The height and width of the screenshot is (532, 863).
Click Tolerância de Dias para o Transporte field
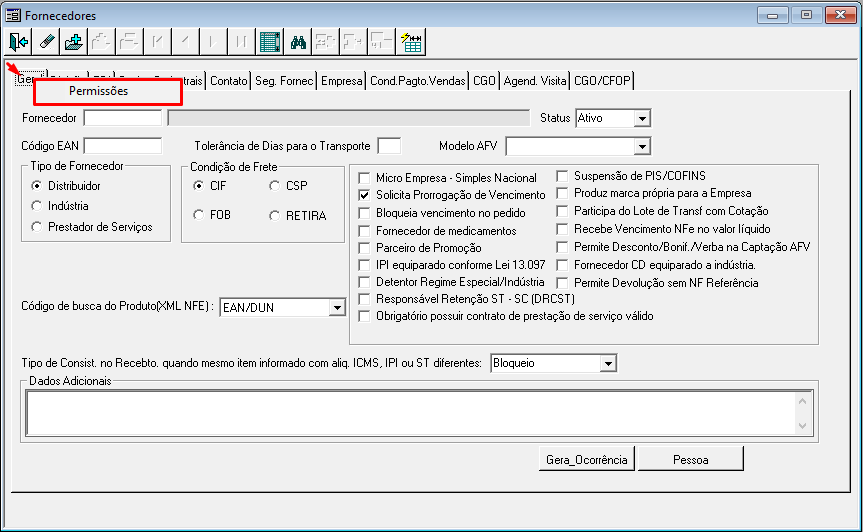click(389, 146)
